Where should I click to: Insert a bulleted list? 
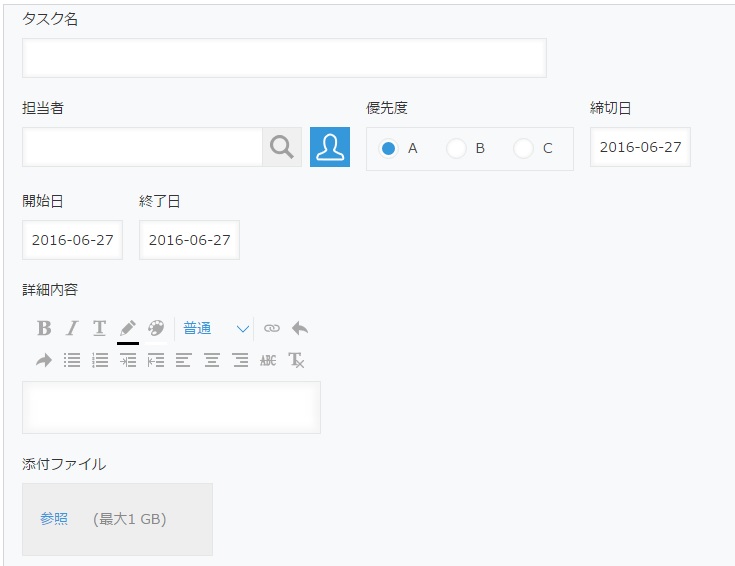point(72,361)
